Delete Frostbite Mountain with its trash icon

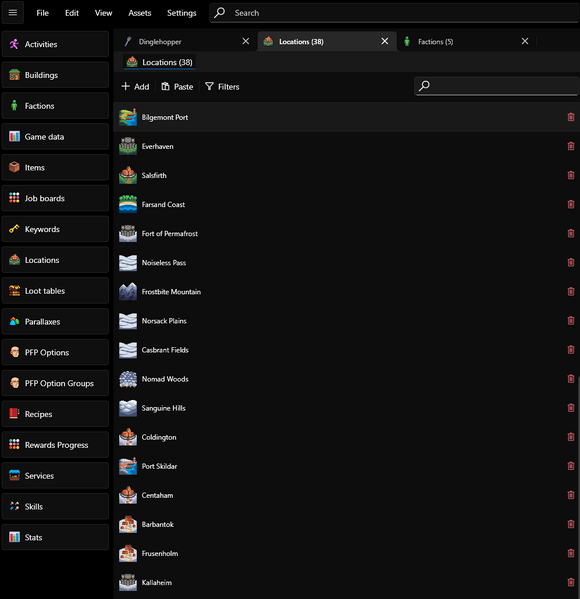point(571,291)
